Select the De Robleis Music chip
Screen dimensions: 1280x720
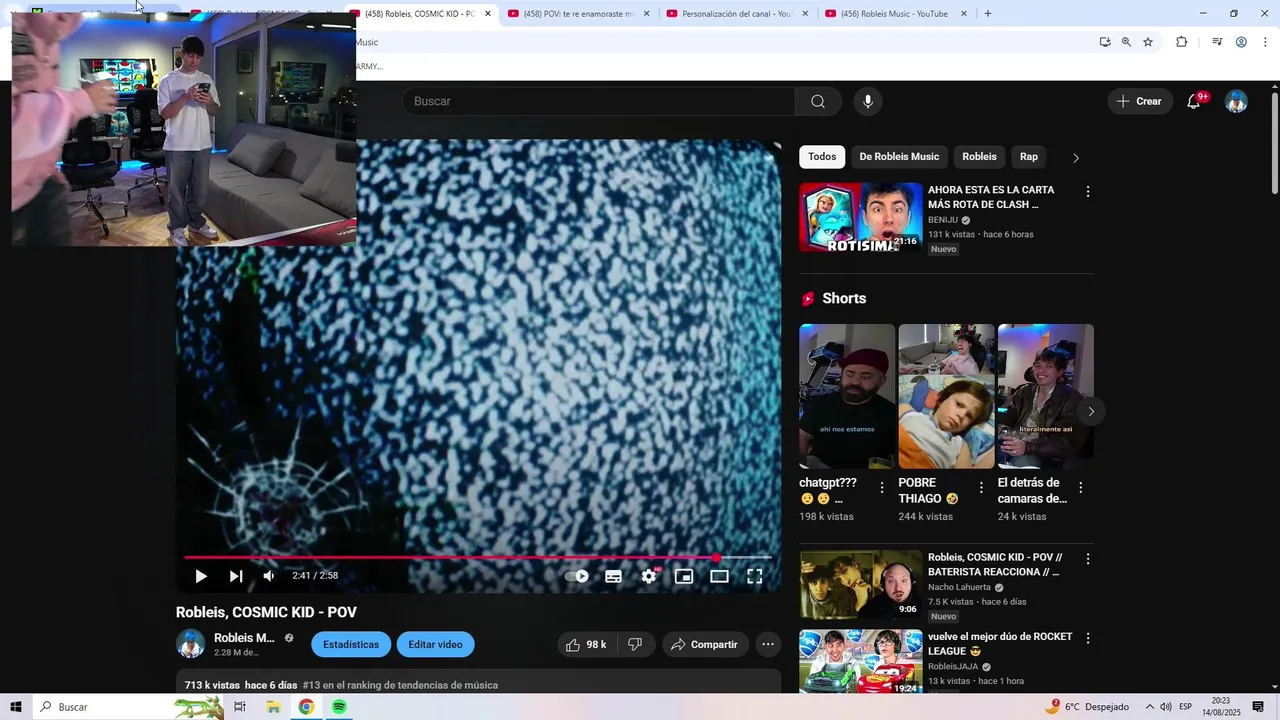click(x=899, y=157)
